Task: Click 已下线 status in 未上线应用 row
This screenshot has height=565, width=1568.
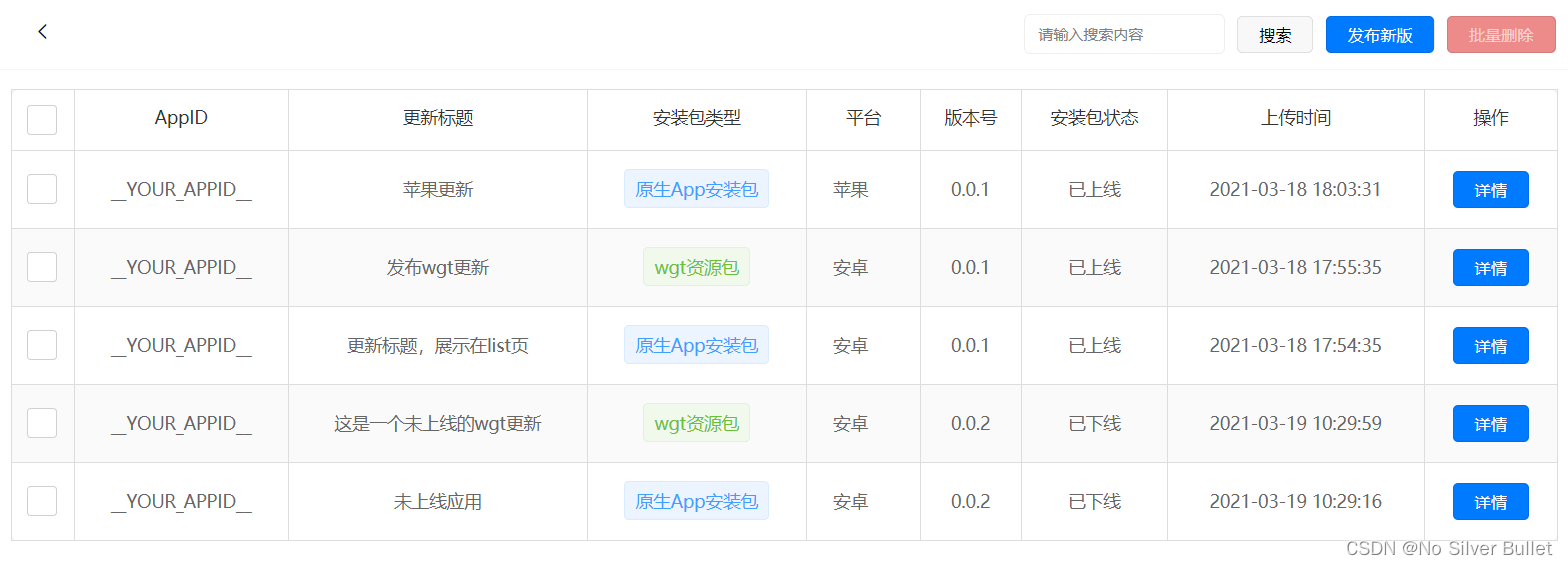Action: (1095, 501)
